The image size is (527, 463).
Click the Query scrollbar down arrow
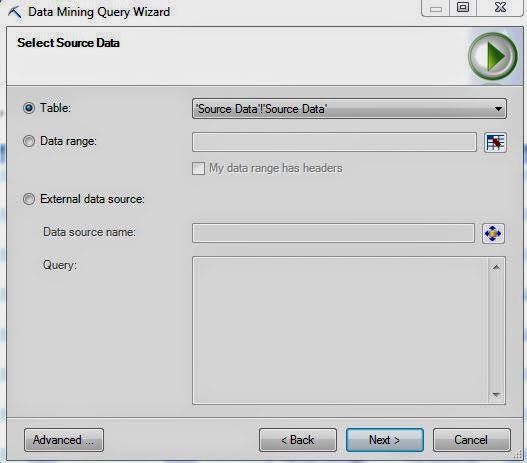click(x=496, y=394)
